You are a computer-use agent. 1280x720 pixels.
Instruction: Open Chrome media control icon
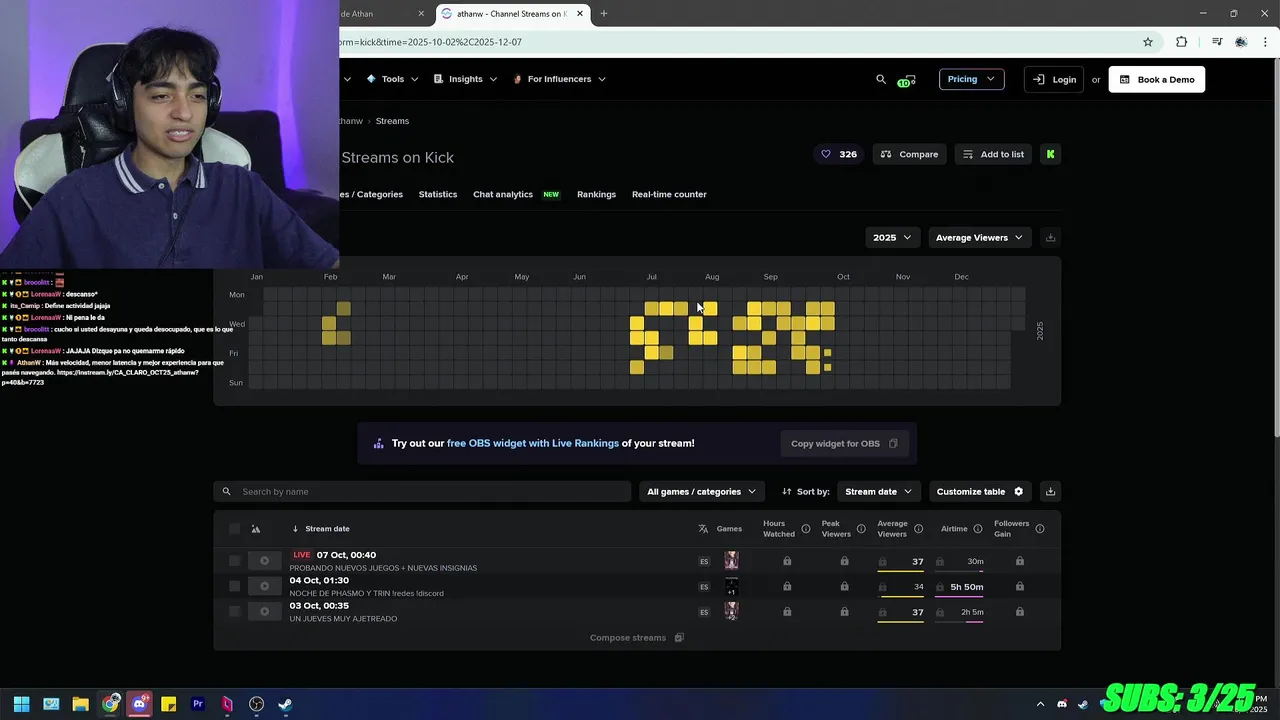(1217, 42)
